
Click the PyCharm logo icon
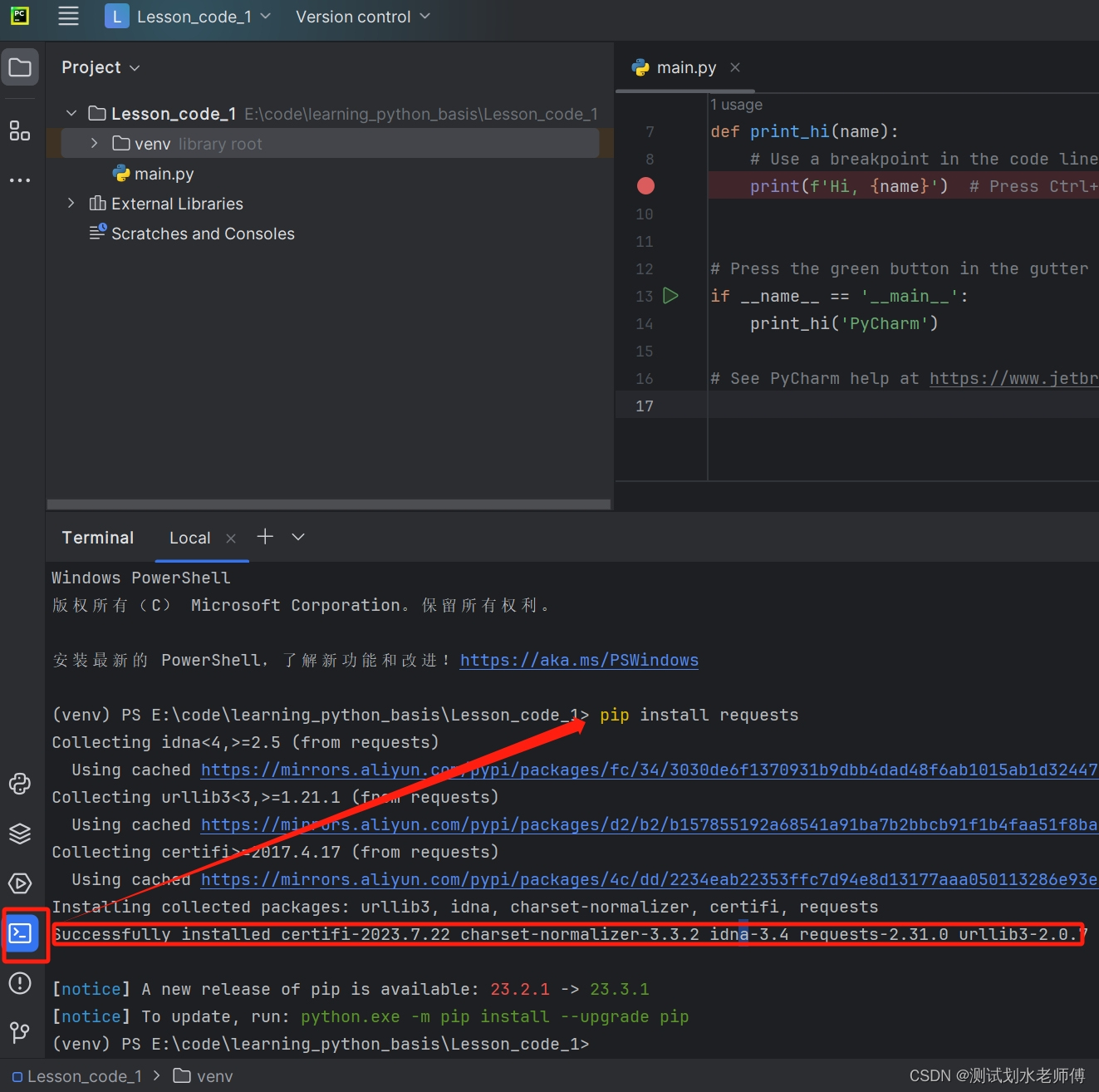pos(20,16)
